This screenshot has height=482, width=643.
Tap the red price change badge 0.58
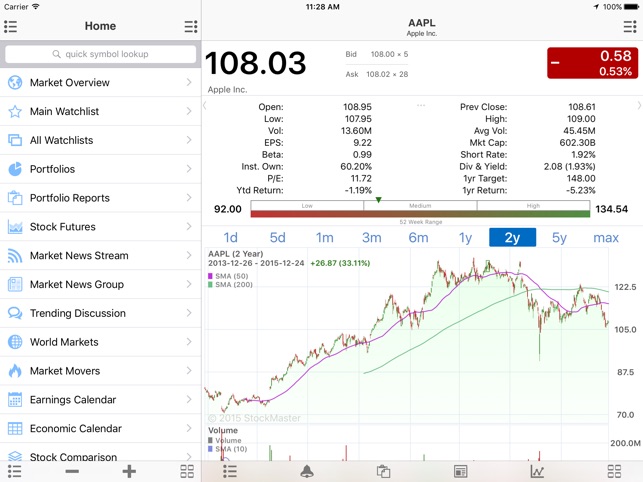pos(592,63)
